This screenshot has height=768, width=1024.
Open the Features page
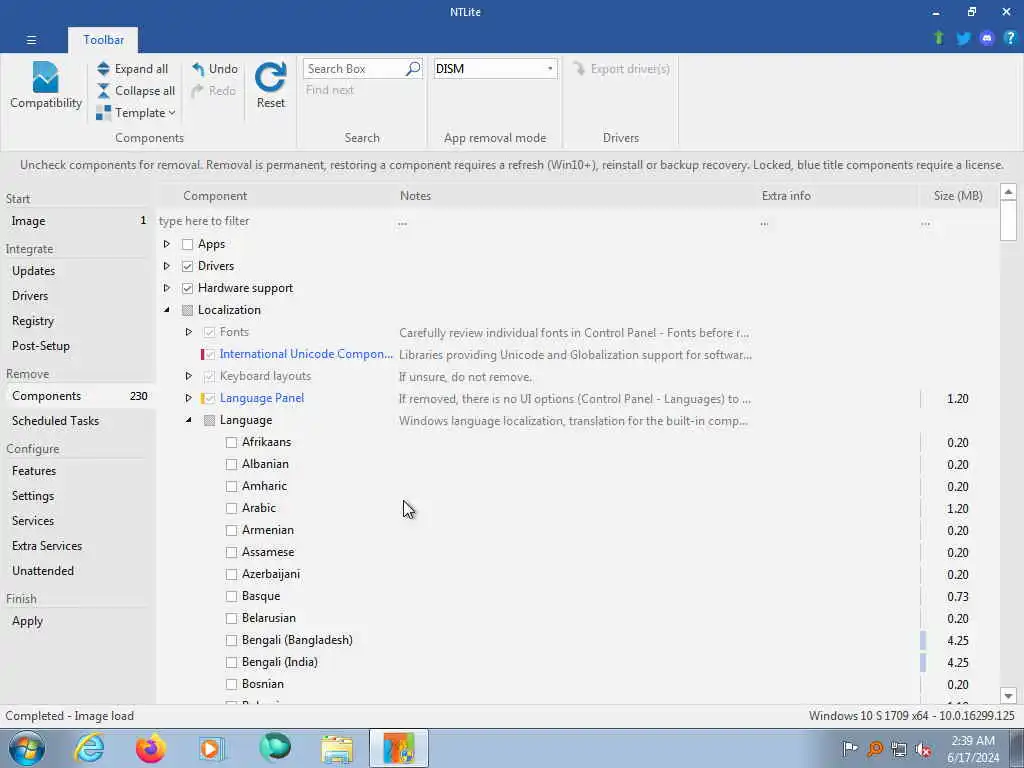[x=78, y=471]
